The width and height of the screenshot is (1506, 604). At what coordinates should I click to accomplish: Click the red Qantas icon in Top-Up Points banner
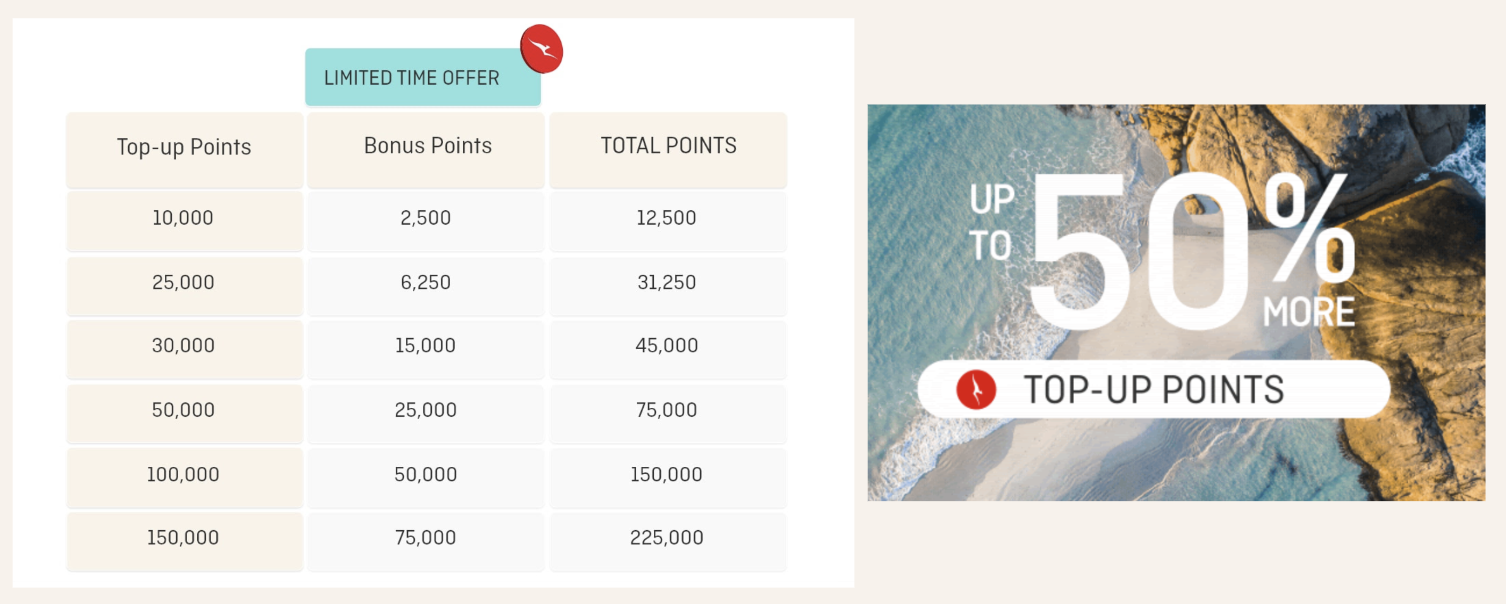click(976, 389)
